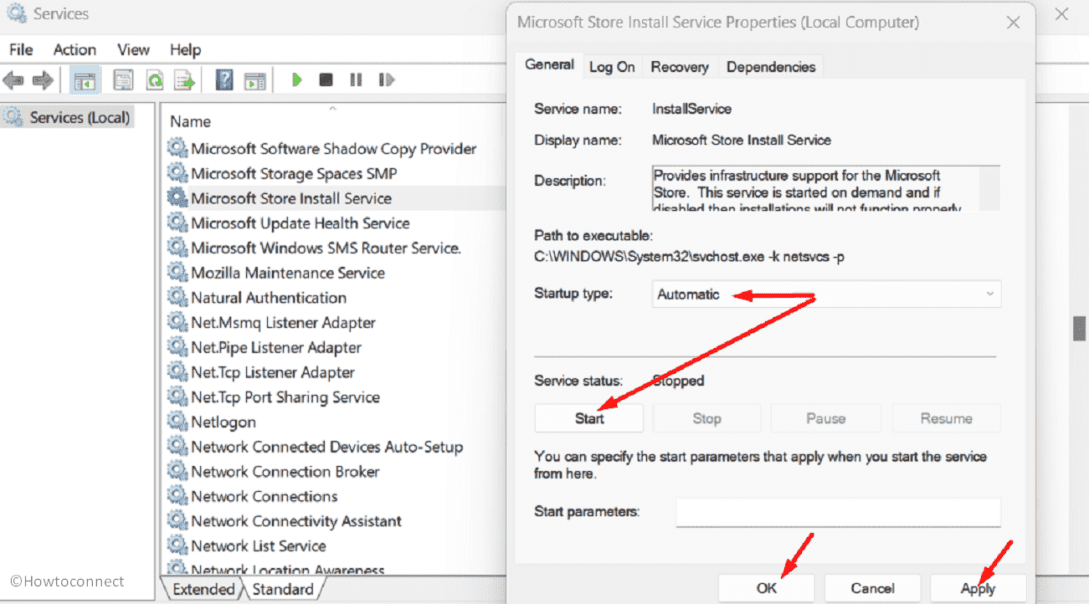The image size is (1089, 604).
Task: Select Net.Tcp Port Sharing Service row
Action: click(285, 397)
